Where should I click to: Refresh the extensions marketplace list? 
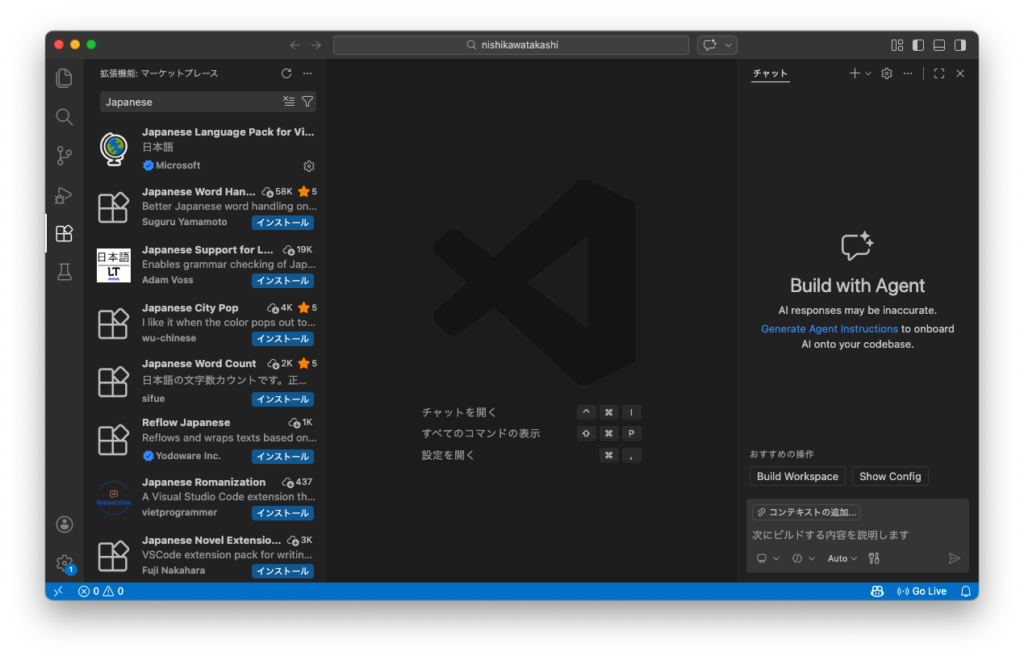click(287, 73)
